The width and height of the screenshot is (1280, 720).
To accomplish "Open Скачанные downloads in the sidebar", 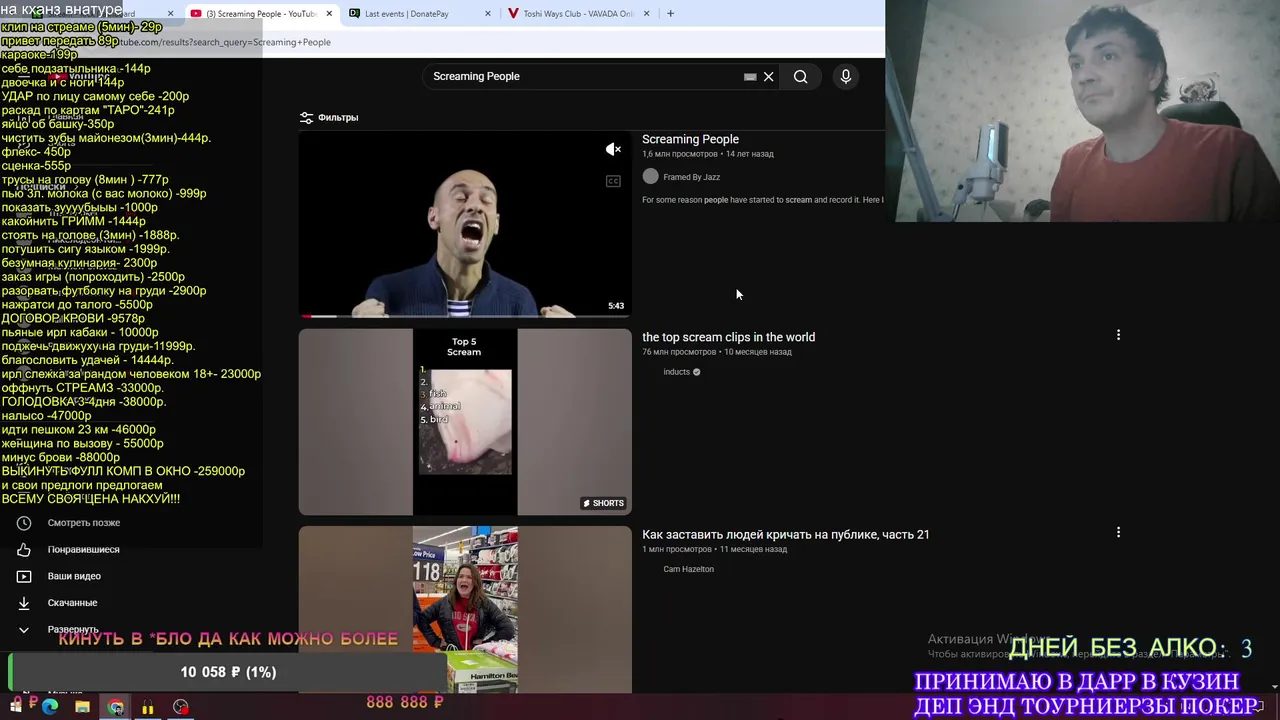I will [x=70, y=603].
